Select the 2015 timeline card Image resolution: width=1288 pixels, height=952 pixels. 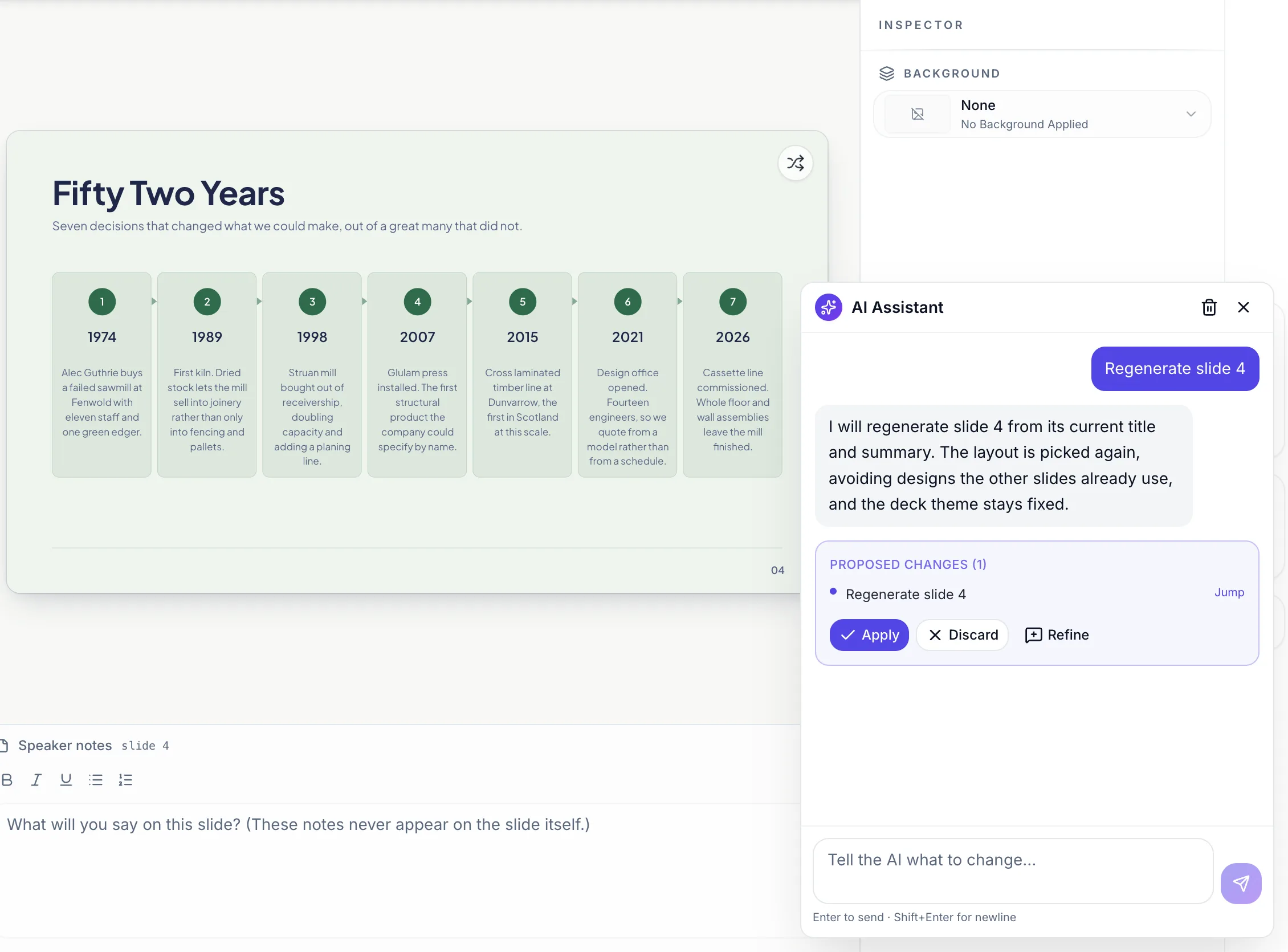522,375
